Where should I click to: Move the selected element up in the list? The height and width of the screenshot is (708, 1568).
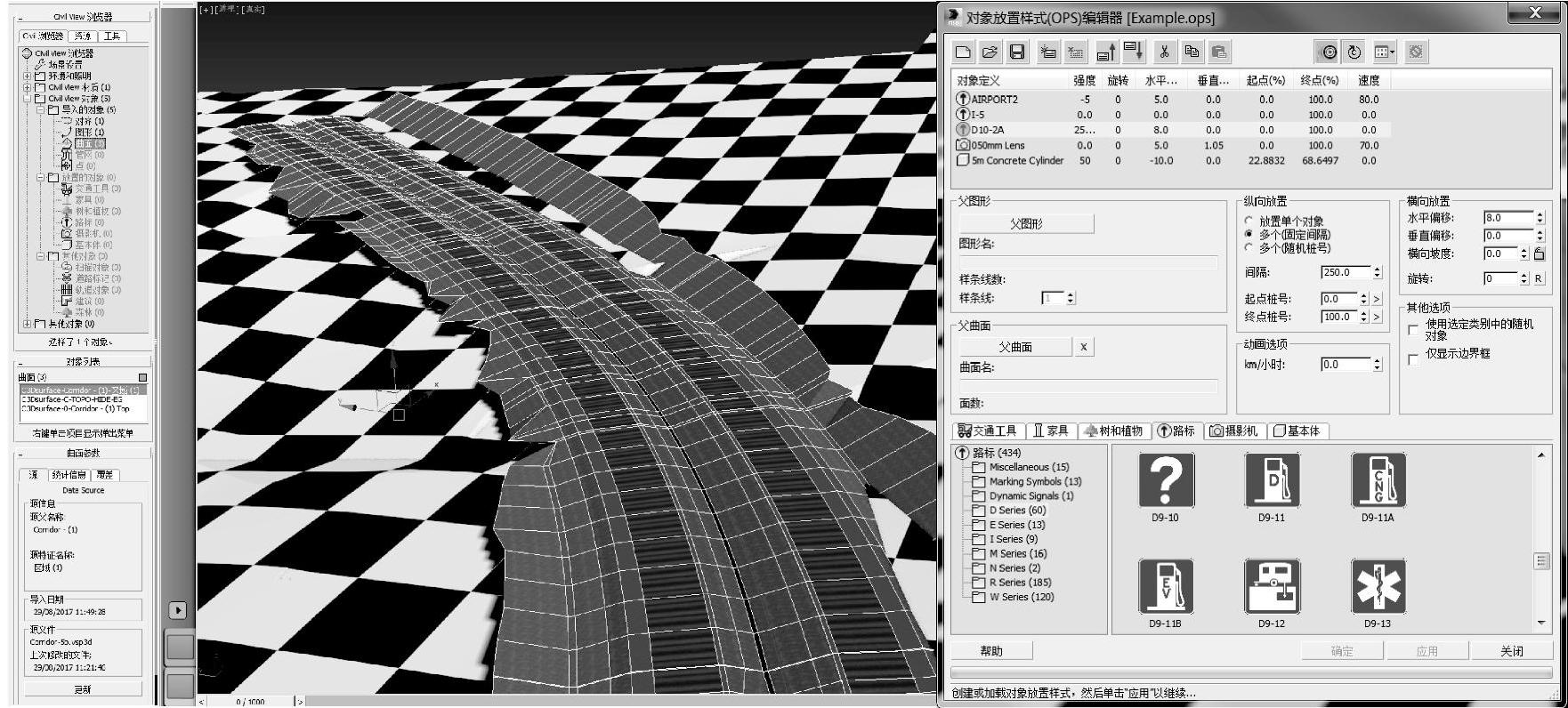point(1106,52)
